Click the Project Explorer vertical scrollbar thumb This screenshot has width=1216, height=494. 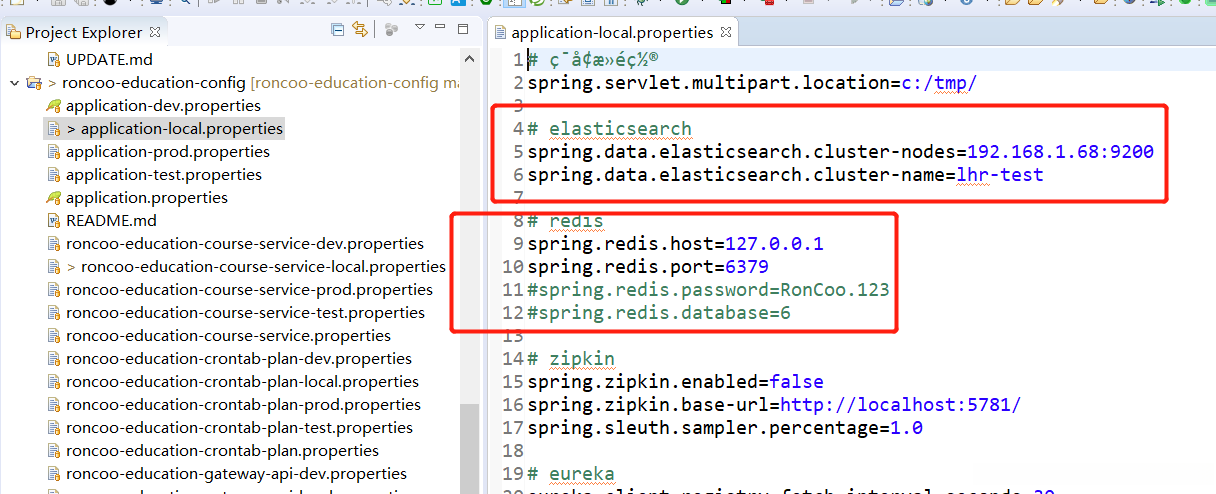coord(469,448)
